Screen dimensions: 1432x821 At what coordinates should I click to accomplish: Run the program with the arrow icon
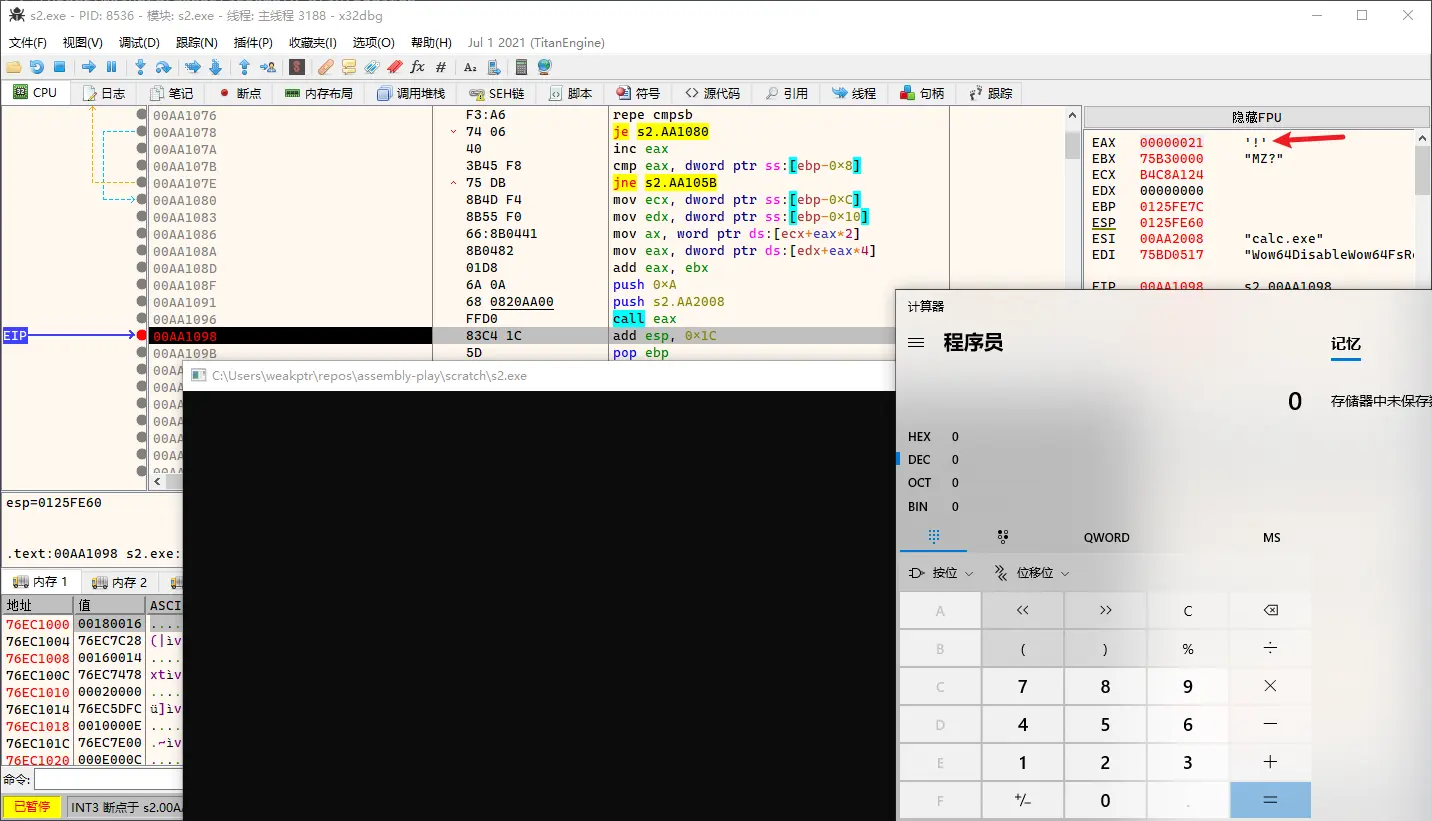coord(88,67)
